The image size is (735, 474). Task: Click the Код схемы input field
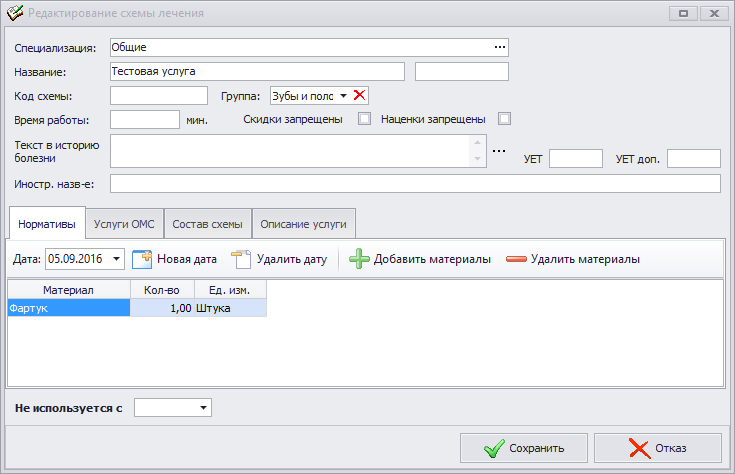tap(159, 96)
